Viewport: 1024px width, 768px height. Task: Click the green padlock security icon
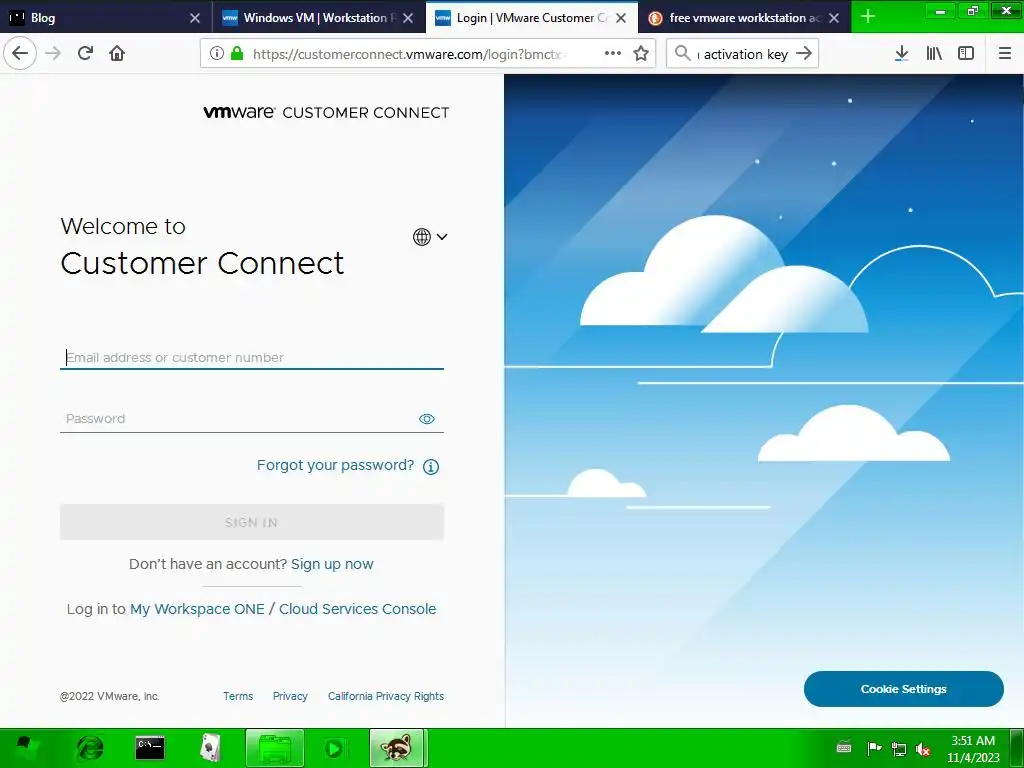click(x=237, y=54)
